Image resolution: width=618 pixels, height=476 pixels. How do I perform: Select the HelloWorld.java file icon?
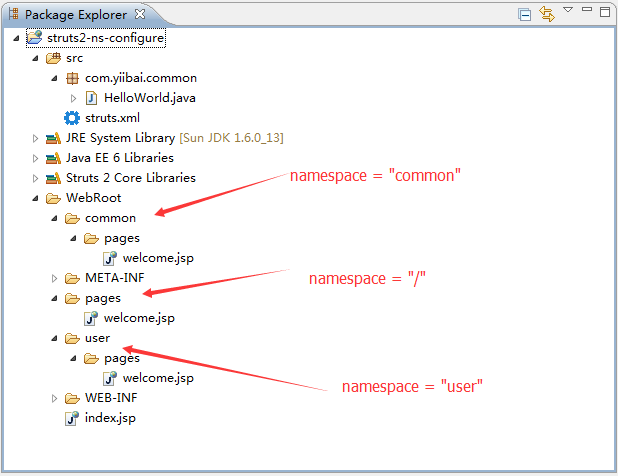coord(91,98)
